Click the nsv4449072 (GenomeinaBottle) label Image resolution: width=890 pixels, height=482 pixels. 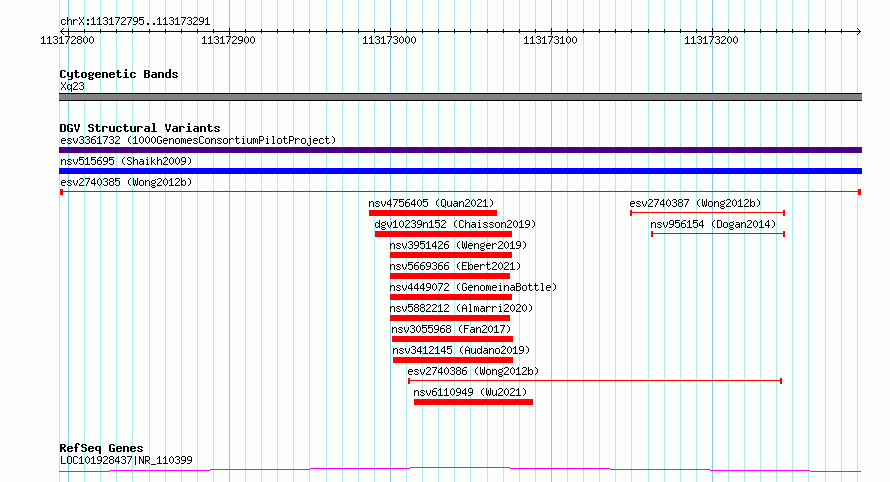(473, 287)
